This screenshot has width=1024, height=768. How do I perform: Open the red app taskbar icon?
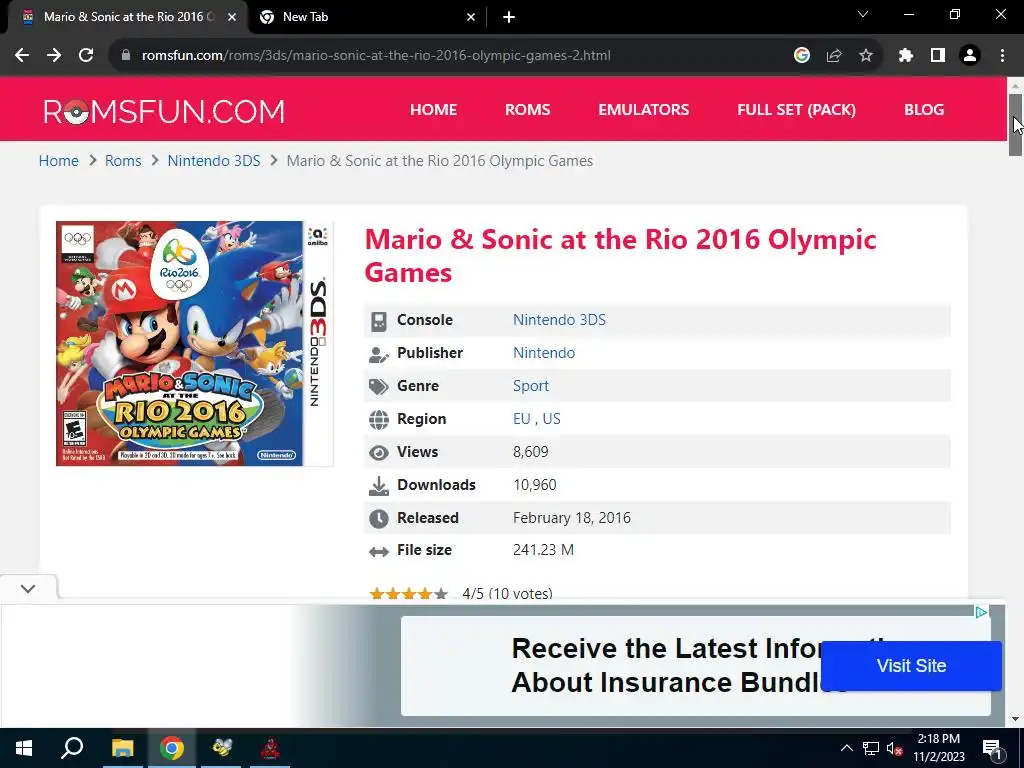tap(270, 748)
